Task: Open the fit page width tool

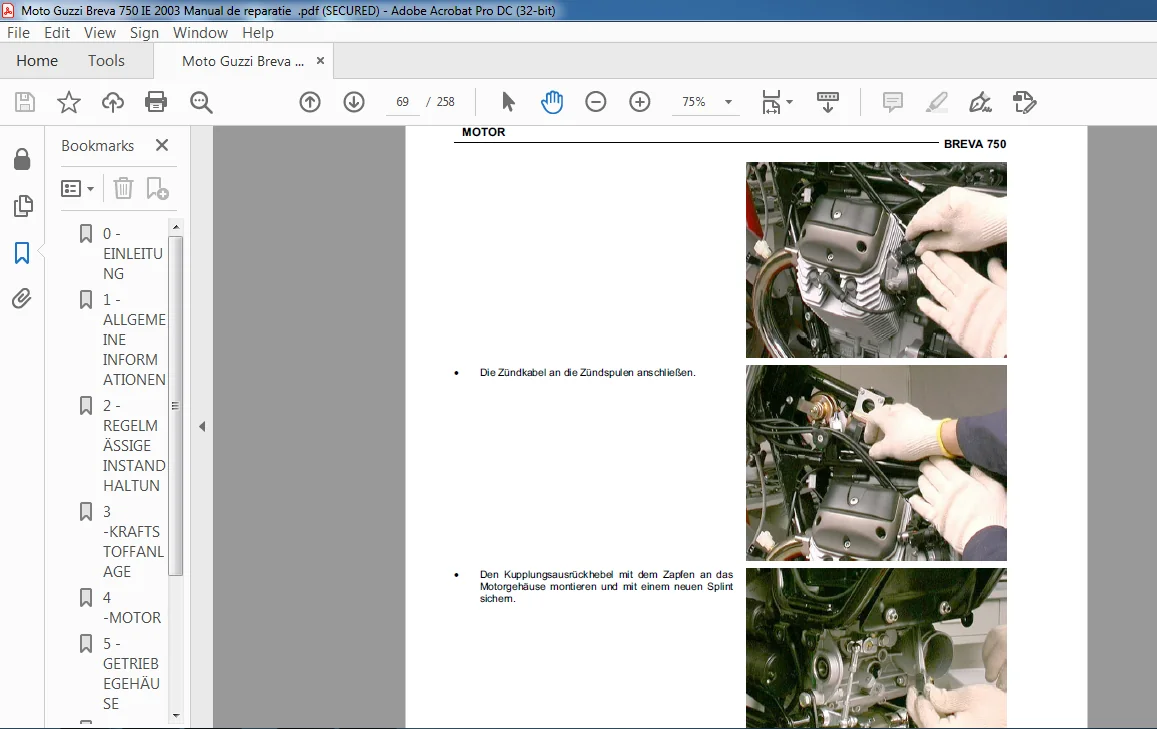Action: (x=771, y=102)
